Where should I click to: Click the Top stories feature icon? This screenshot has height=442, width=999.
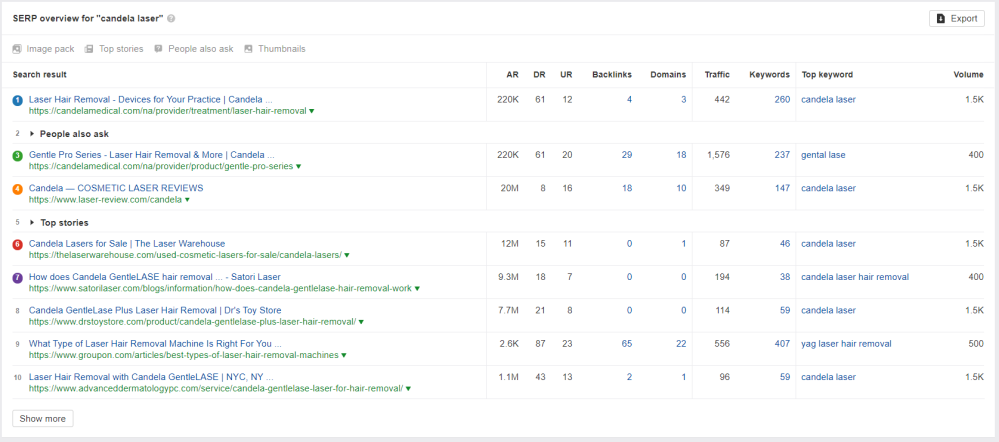tap(89, 49)
